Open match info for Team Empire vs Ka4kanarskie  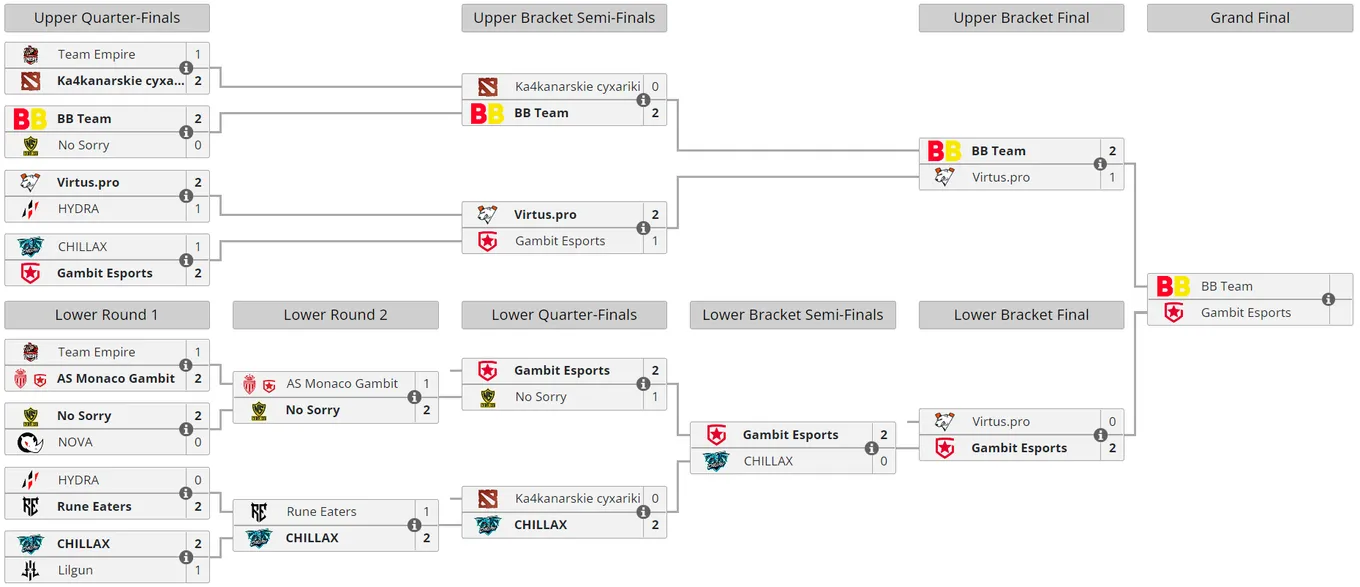click(186, 68)
